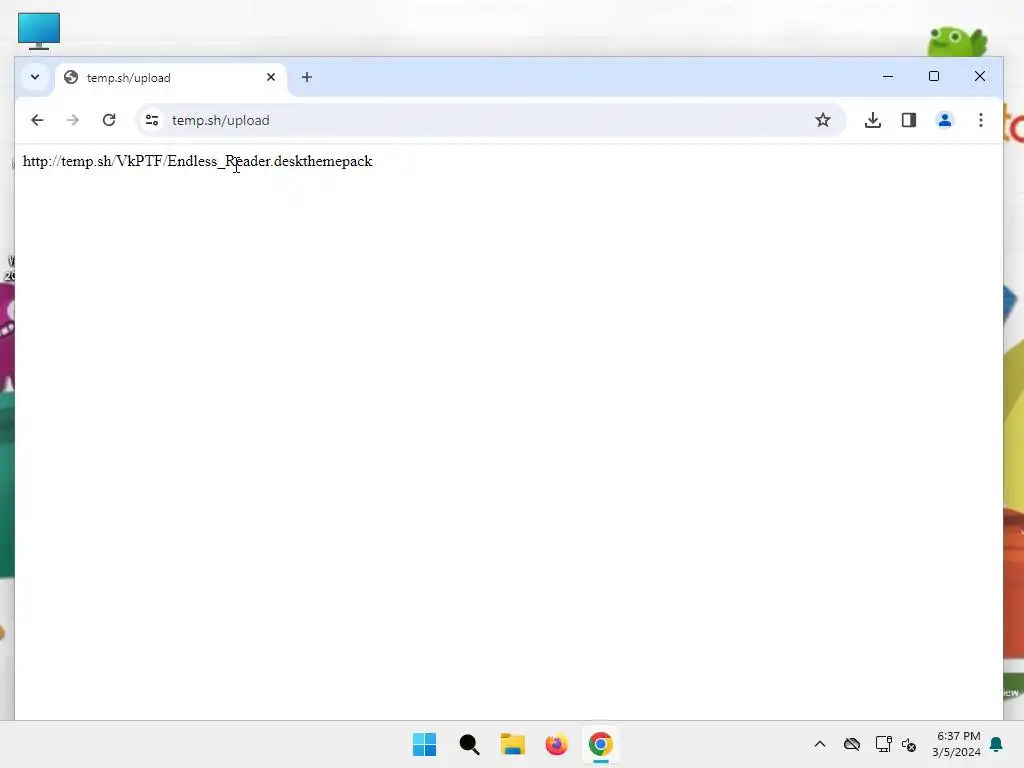The width and height of the screenshot is (1024, 768).
Task: Go back using the browser back arrow
Action: (x=37, y=120)
